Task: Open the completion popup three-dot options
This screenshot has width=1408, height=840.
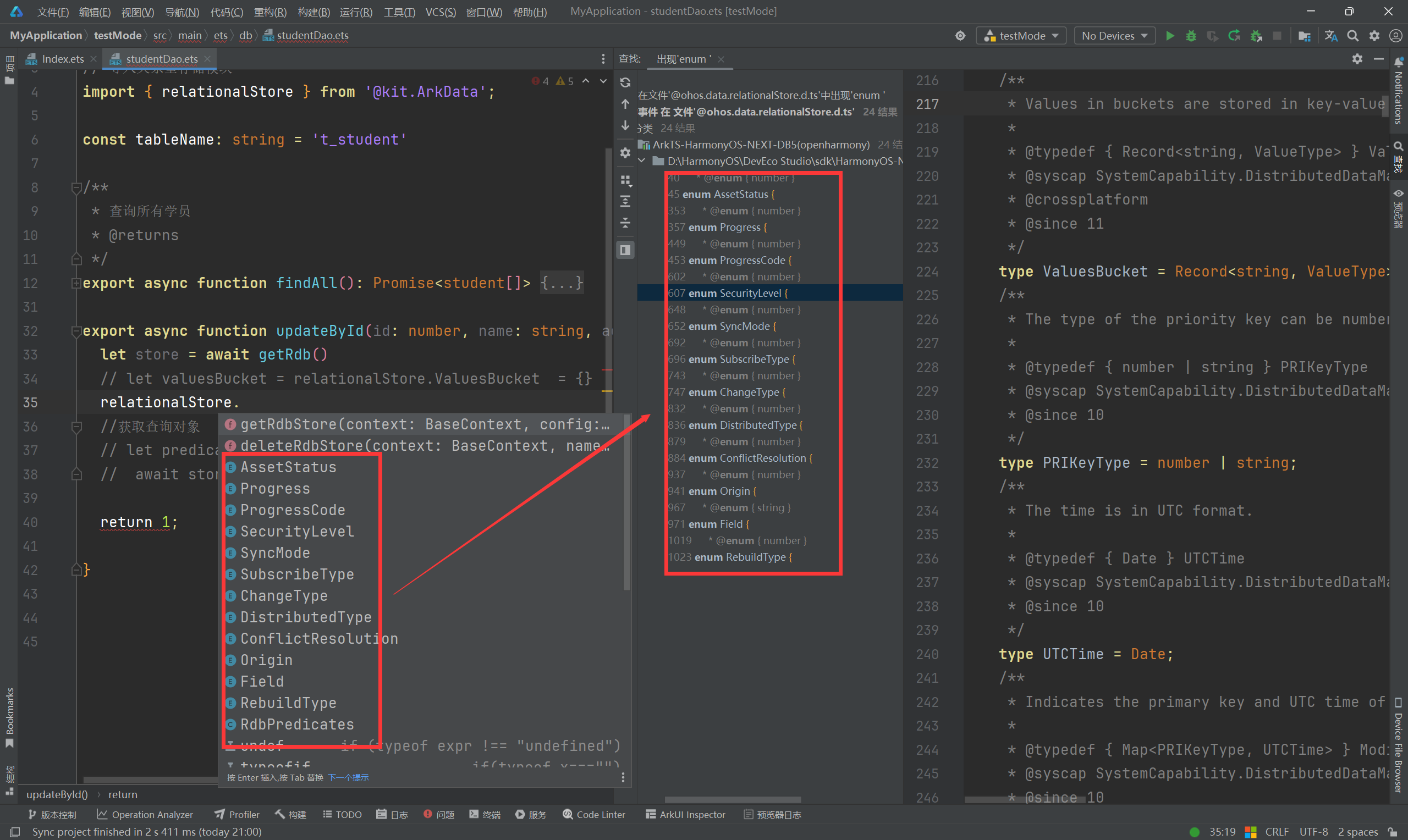Action: (623, 777)
